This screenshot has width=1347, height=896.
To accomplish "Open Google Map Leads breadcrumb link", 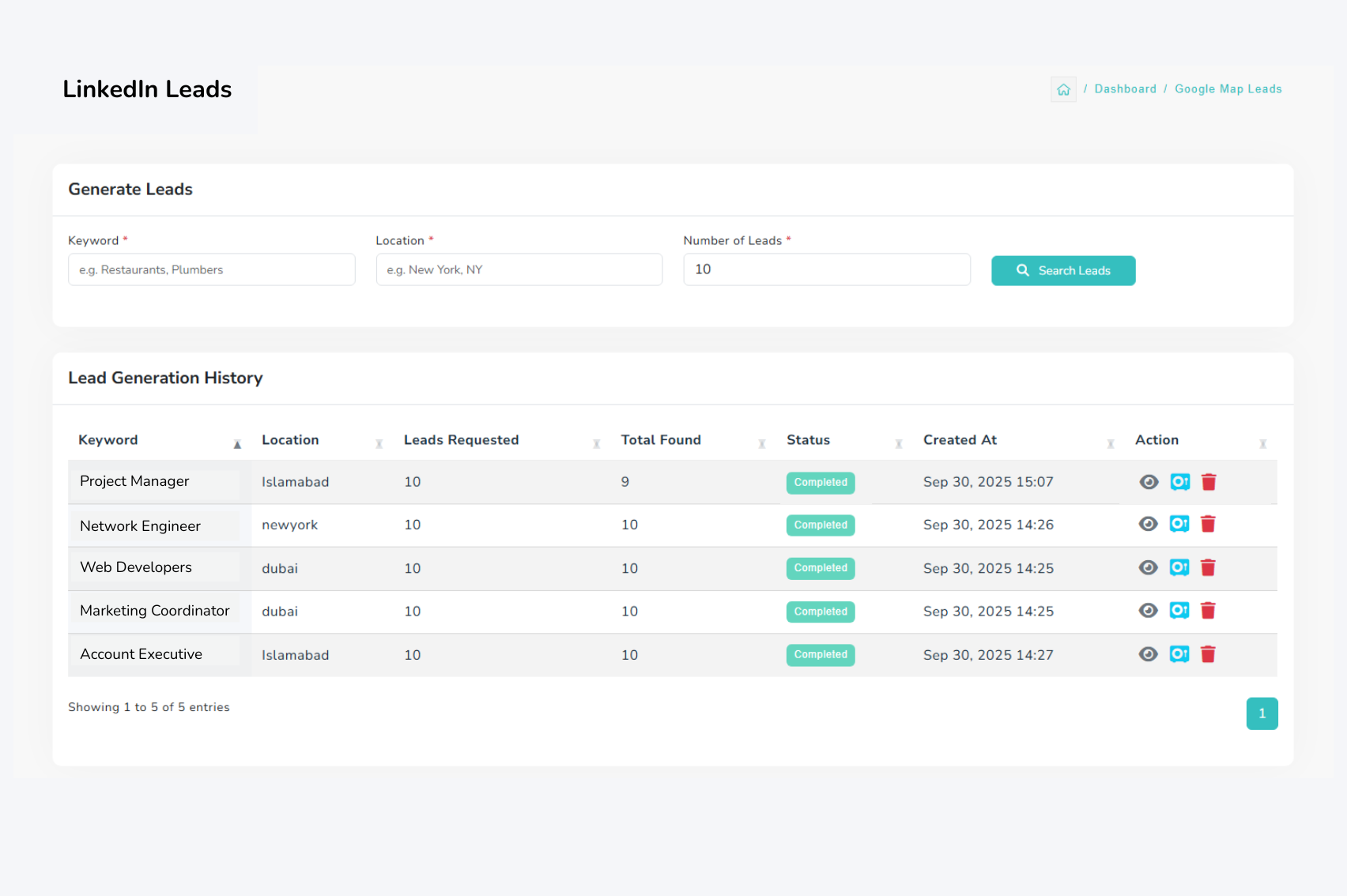I will (1228, 89).
